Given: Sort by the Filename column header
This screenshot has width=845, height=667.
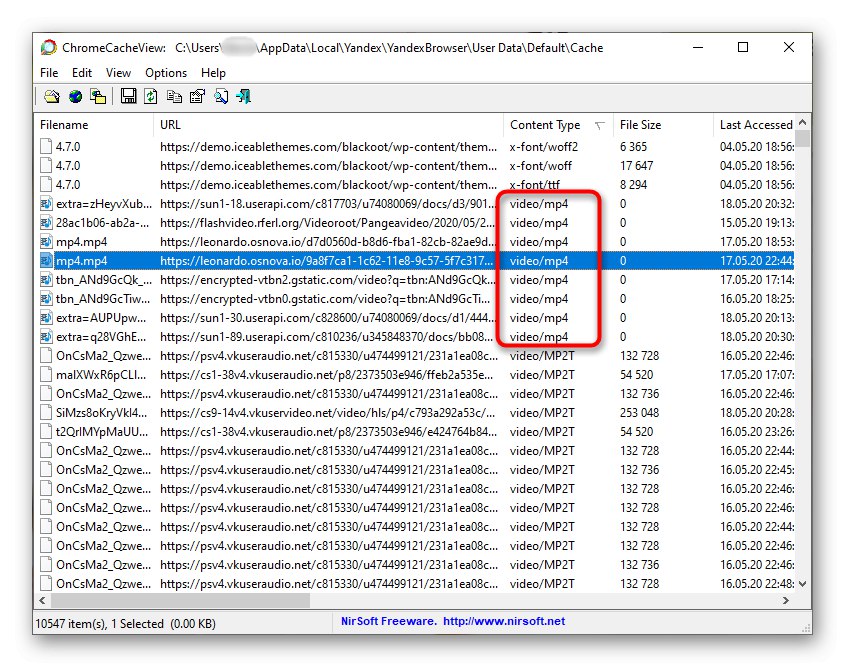Looking at the screenshot, I should (x=94, y=125).
